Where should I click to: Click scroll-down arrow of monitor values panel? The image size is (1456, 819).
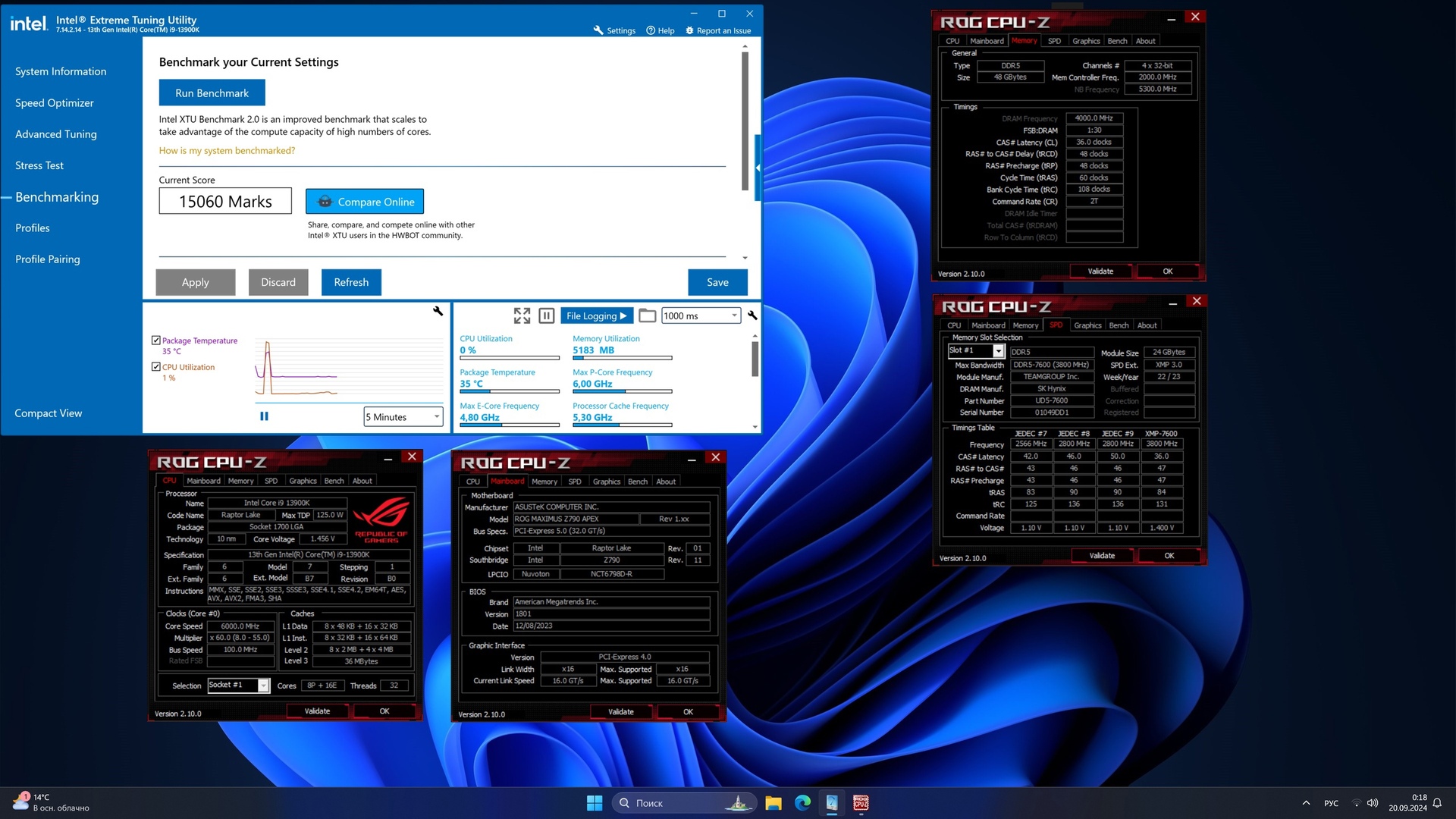pyautogui.click(x=755, y=427)
